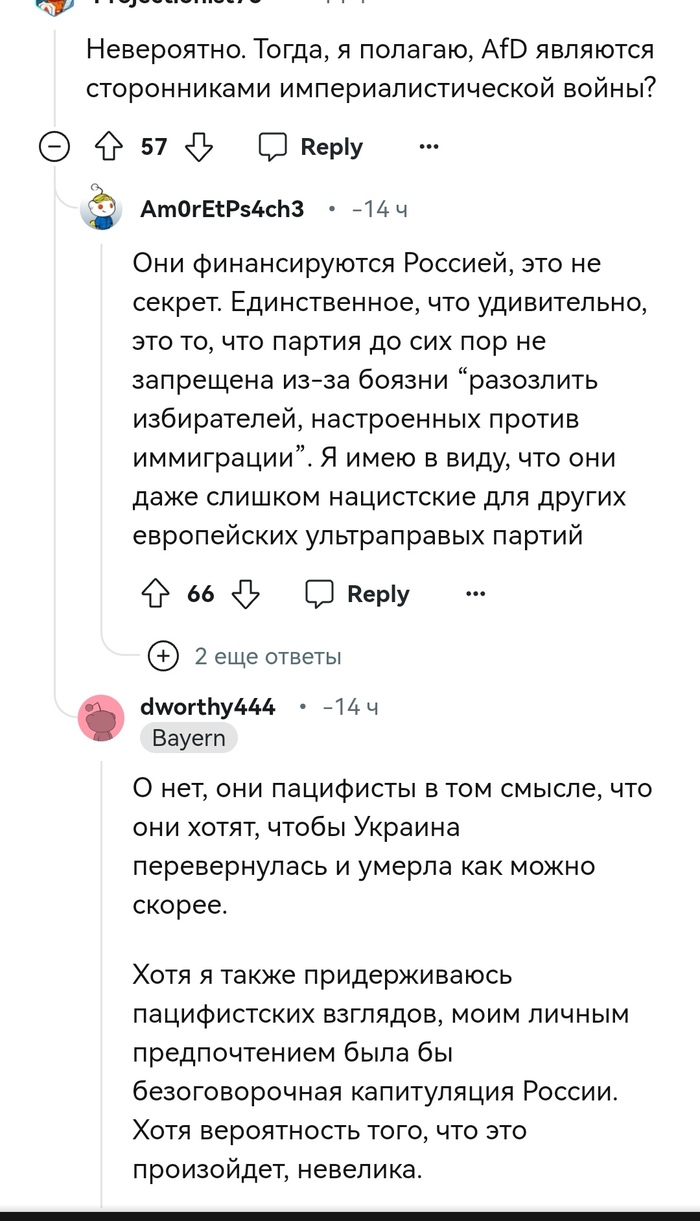Click the -14 ч timestamp on dworthy444's comment

(x=350, y=707)
